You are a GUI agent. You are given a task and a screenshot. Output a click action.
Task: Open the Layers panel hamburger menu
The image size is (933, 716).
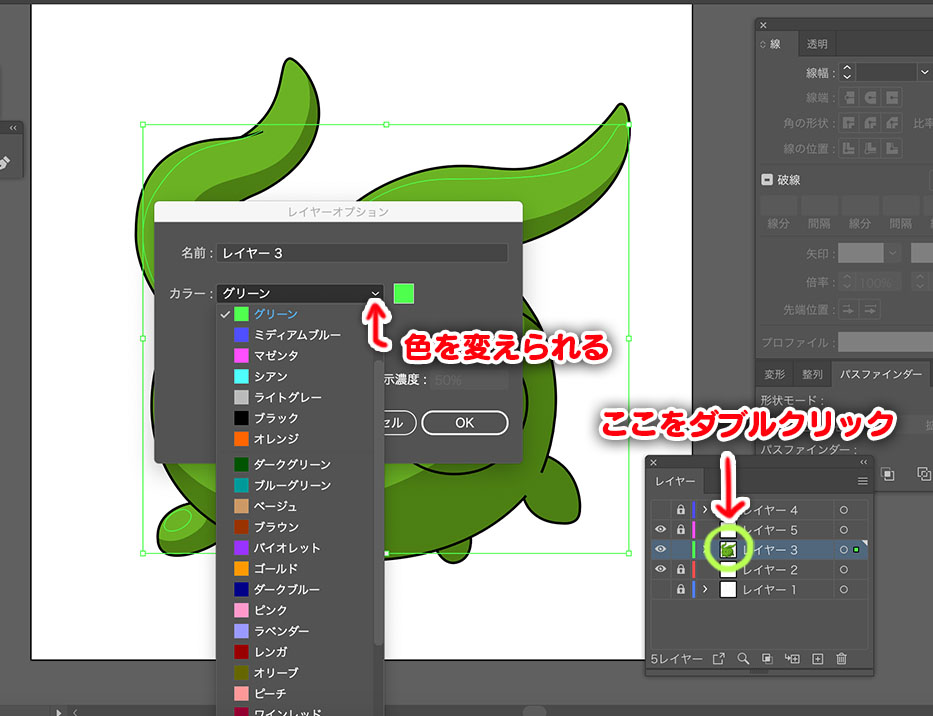pos(862,481)
